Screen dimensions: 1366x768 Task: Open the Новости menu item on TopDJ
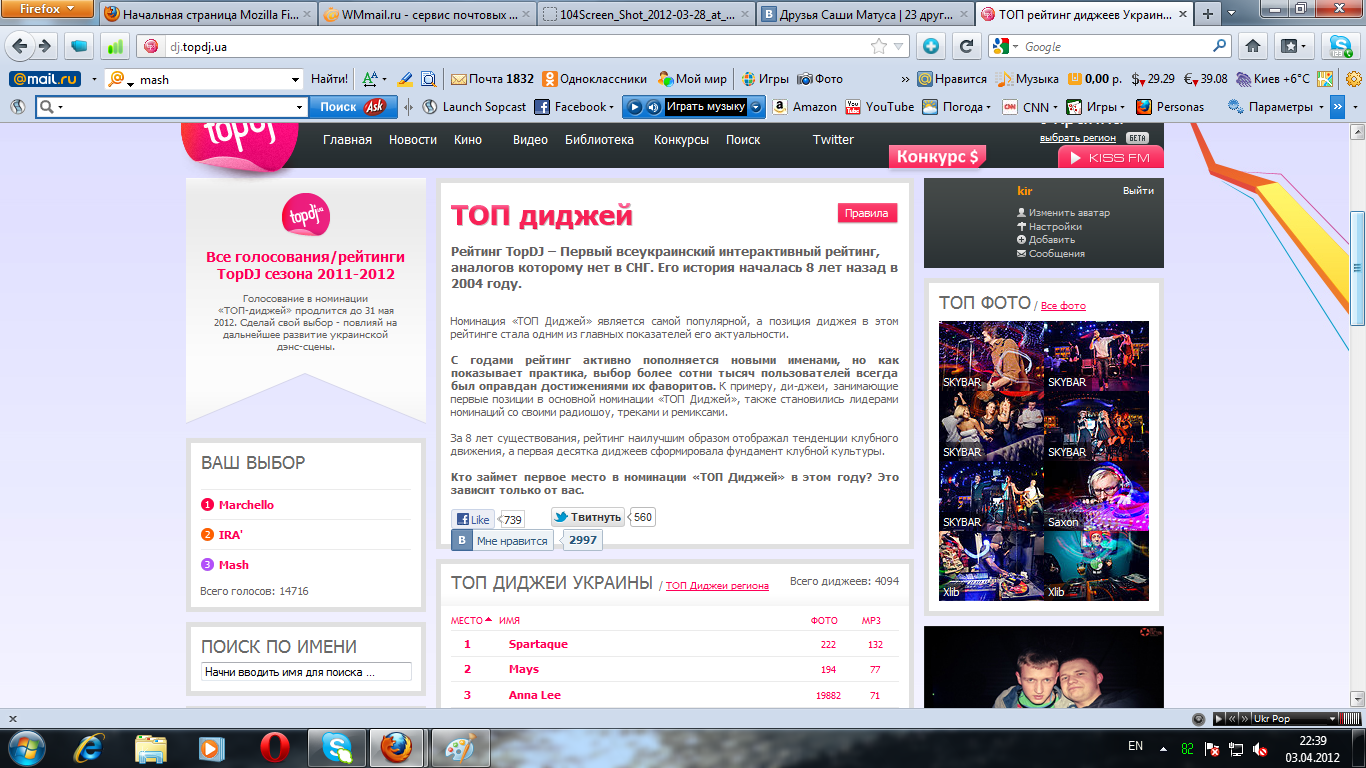(x=413, y=140)
